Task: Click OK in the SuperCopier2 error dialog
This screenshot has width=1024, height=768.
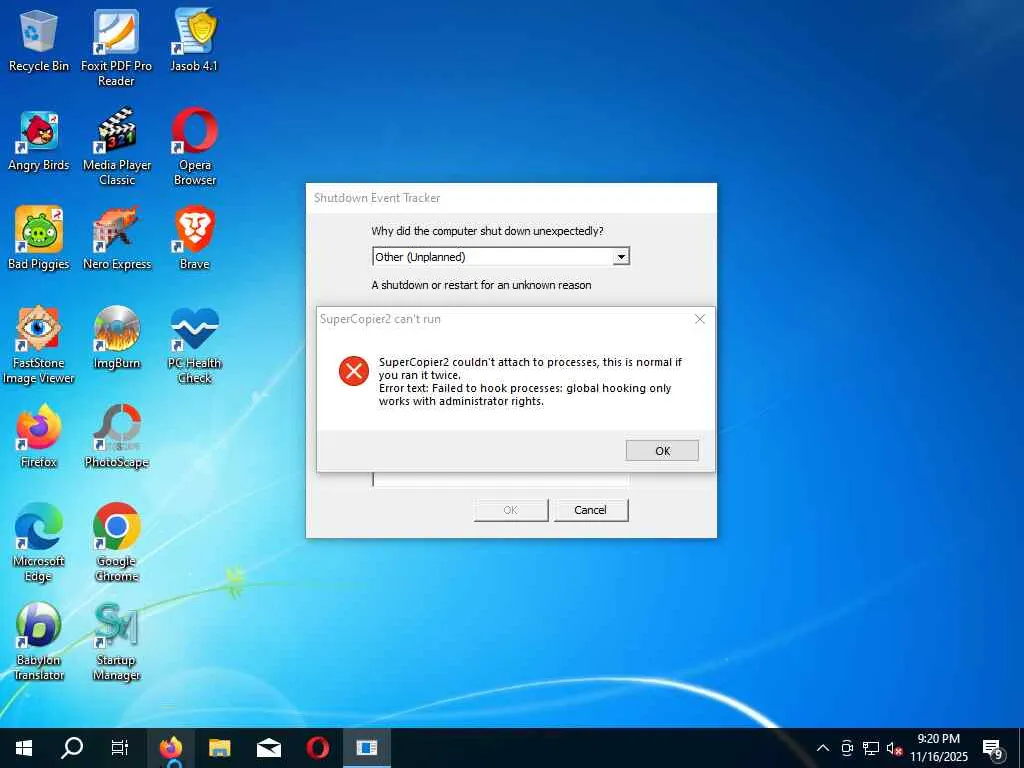Action: point(662,451)
